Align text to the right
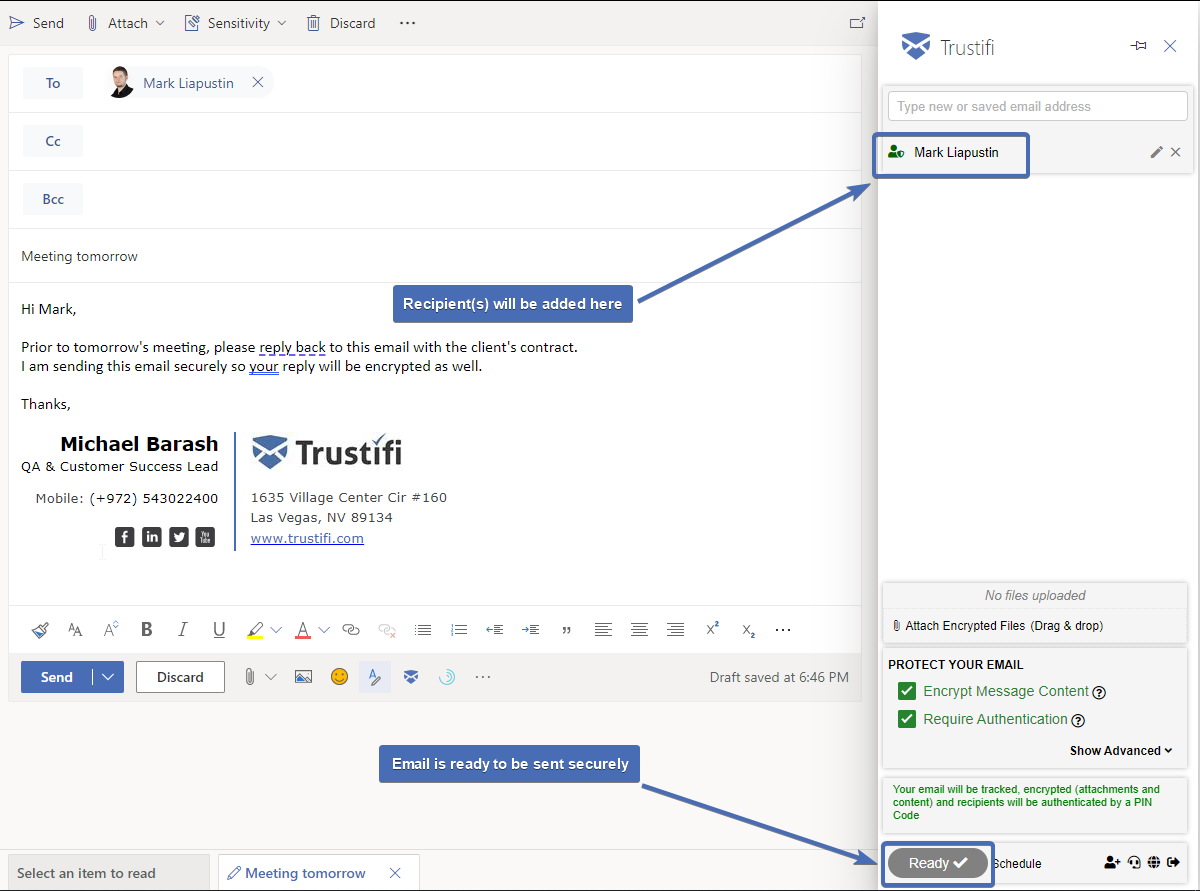The image size is (1200, 891). click(676, 630)
